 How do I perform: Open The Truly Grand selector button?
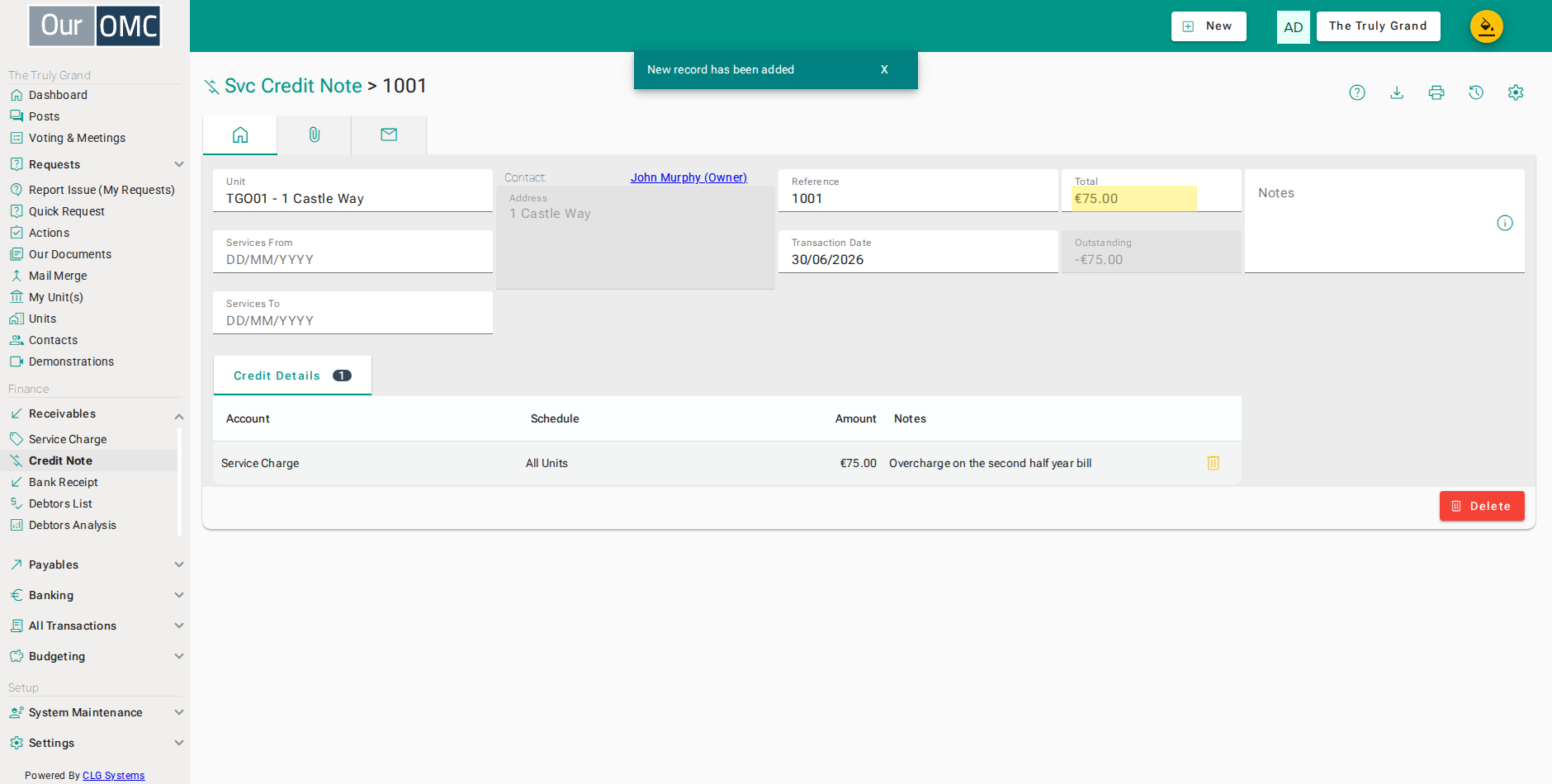click(x=1378, y=26)
